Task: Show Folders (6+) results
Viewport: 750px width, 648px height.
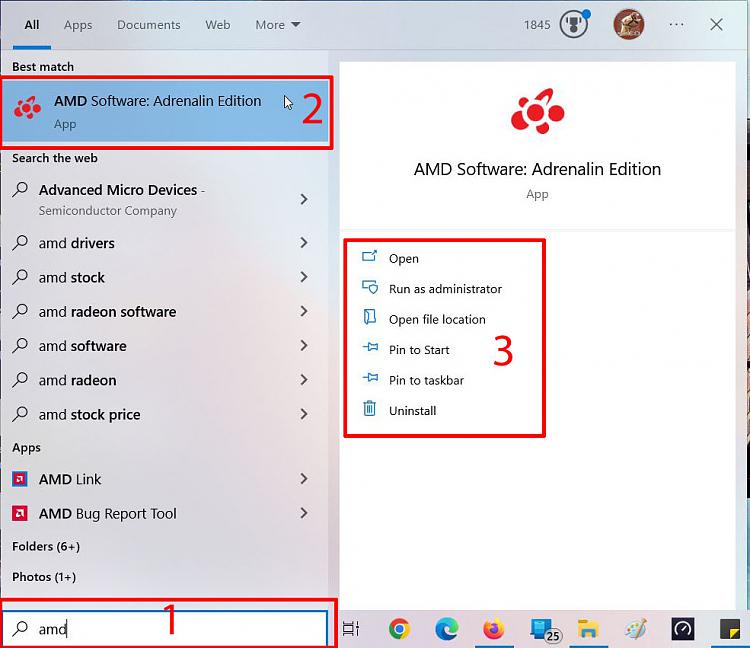Action: (x=46, y=546)
